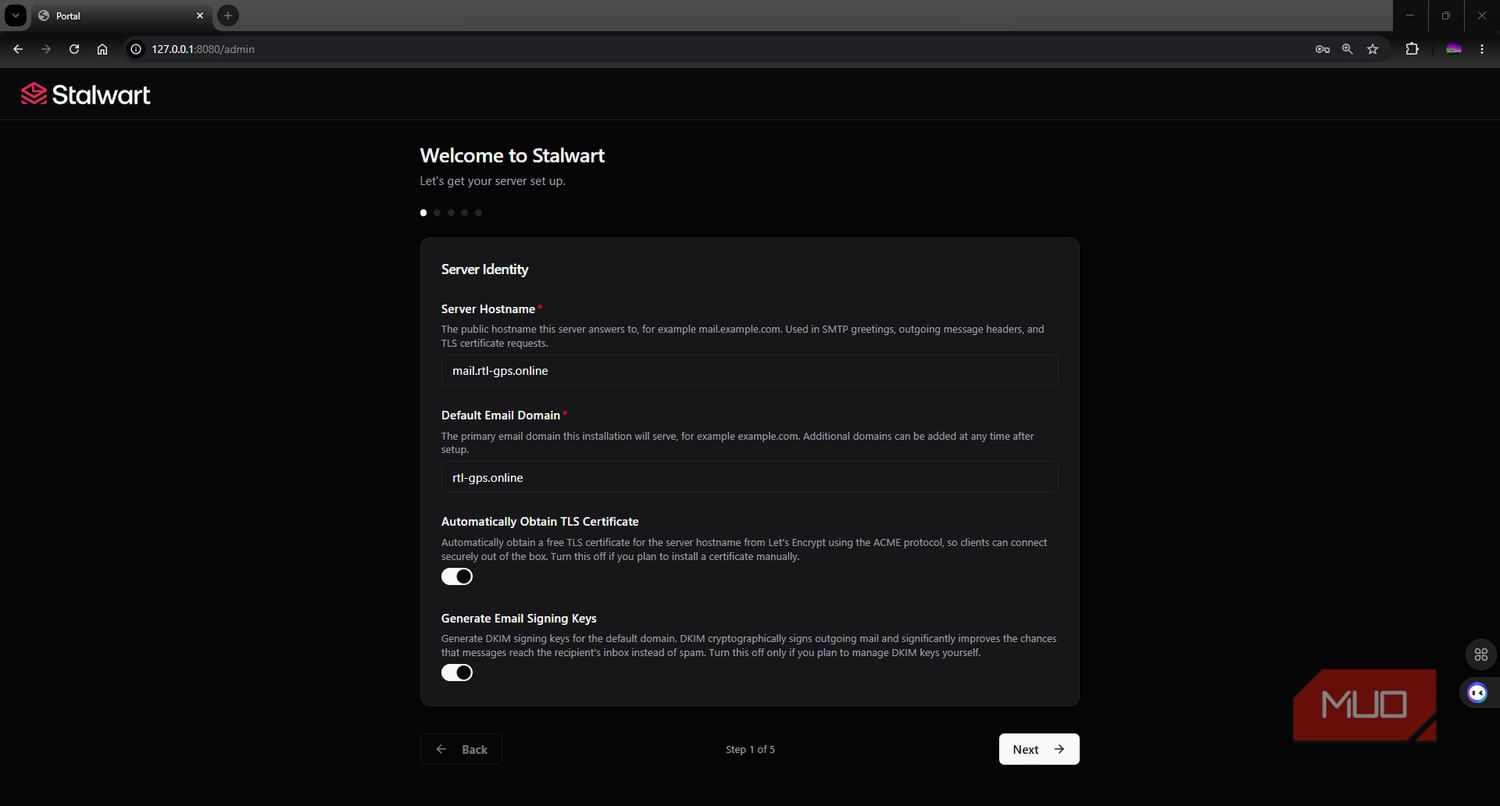This screenshot has width=1500, height=806.
Task: Close the Portal tab
Action: tap(199, 16)
